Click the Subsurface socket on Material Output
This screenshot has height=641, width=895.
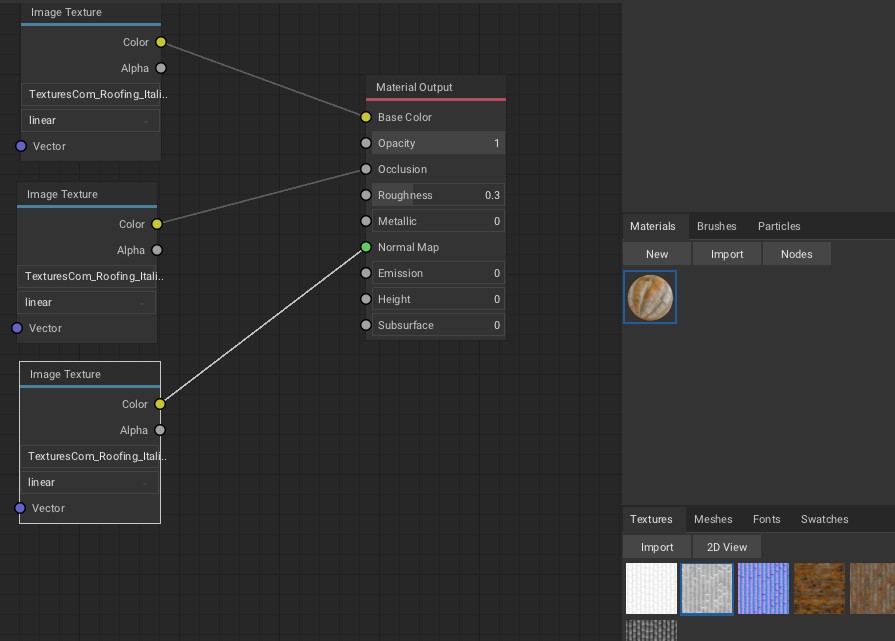pyautogui.click(x=366, y=325)
